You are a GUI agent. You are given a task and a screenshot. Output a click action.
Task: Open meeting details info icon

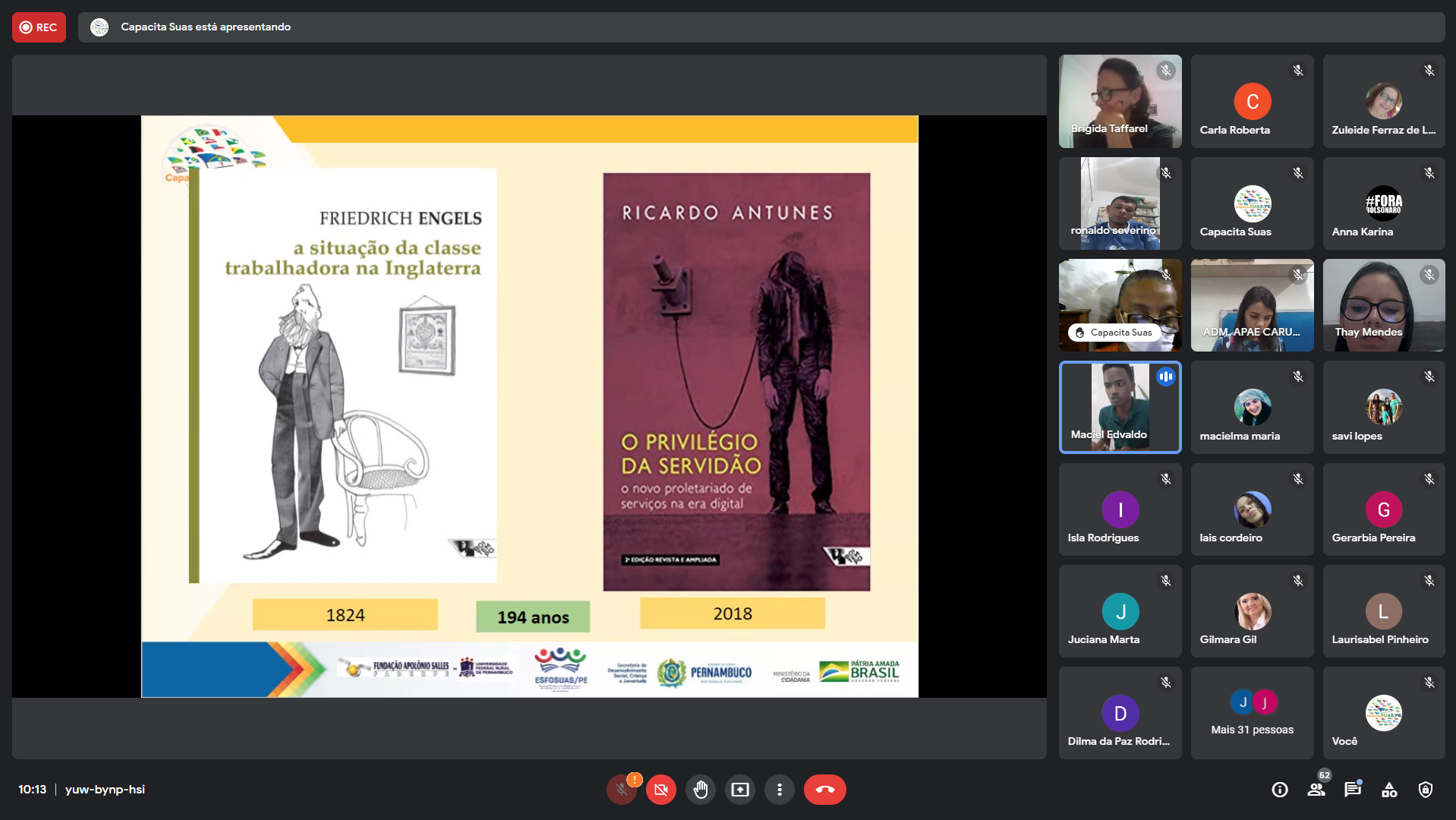(1280, 790)
